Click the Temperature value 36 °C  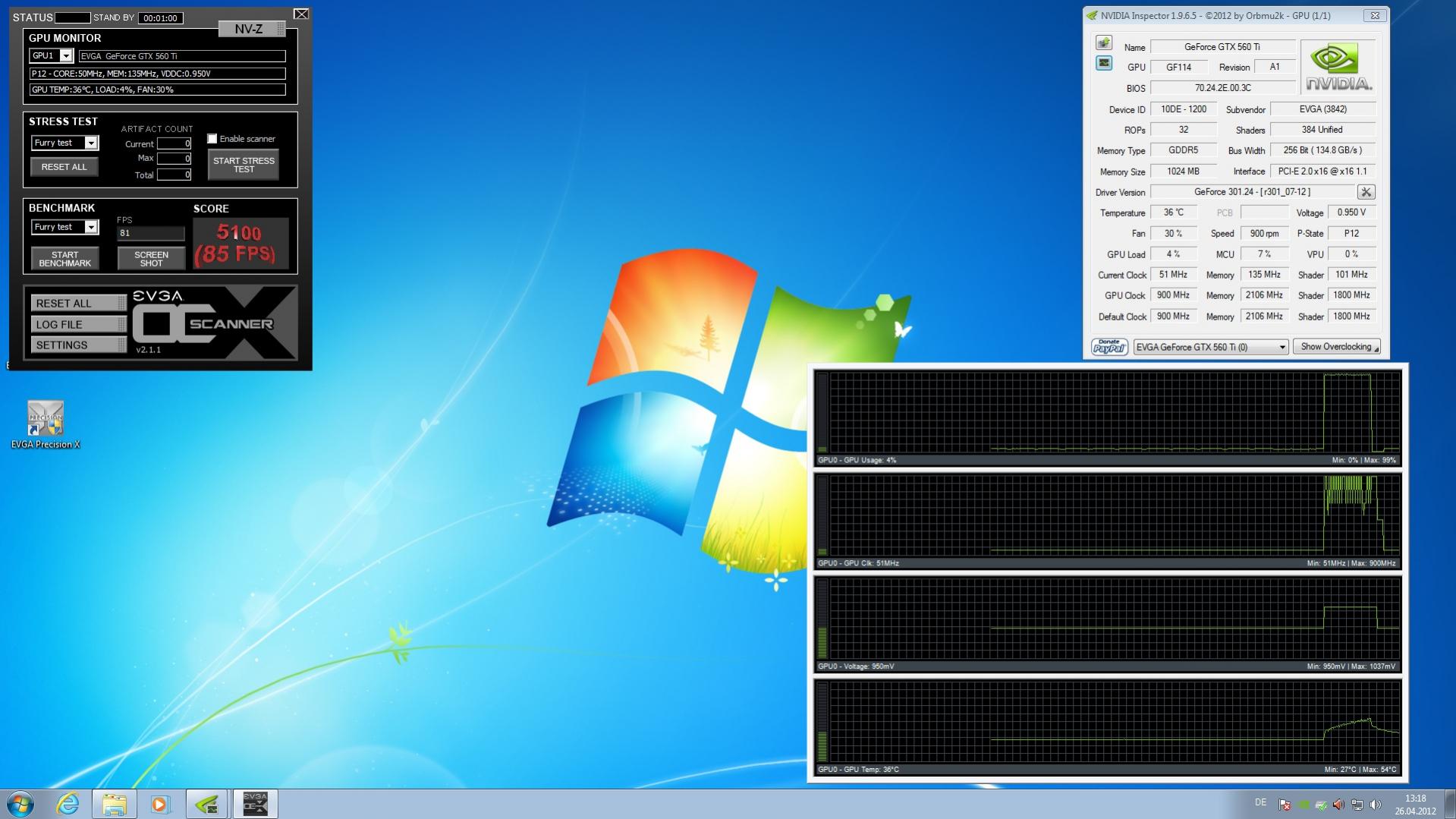1175,213
